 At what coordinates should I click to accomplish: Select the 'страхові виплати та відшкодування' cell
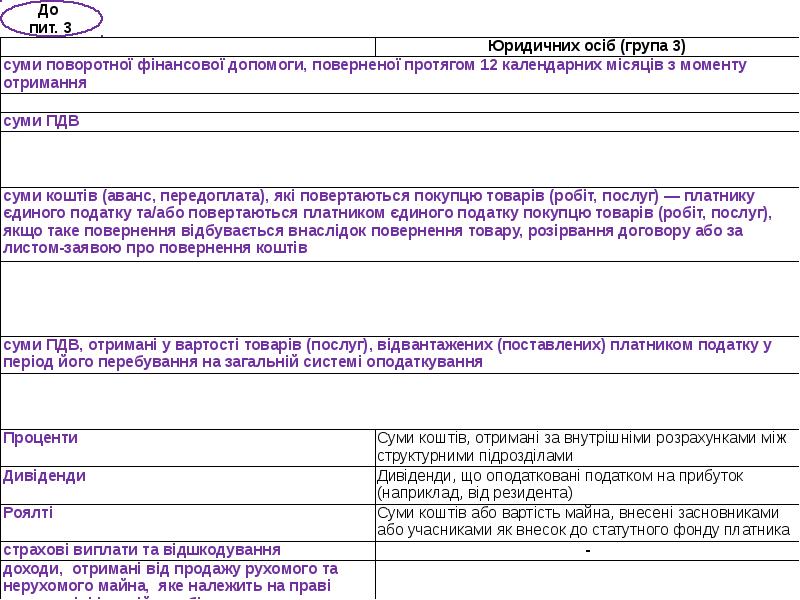188,550
